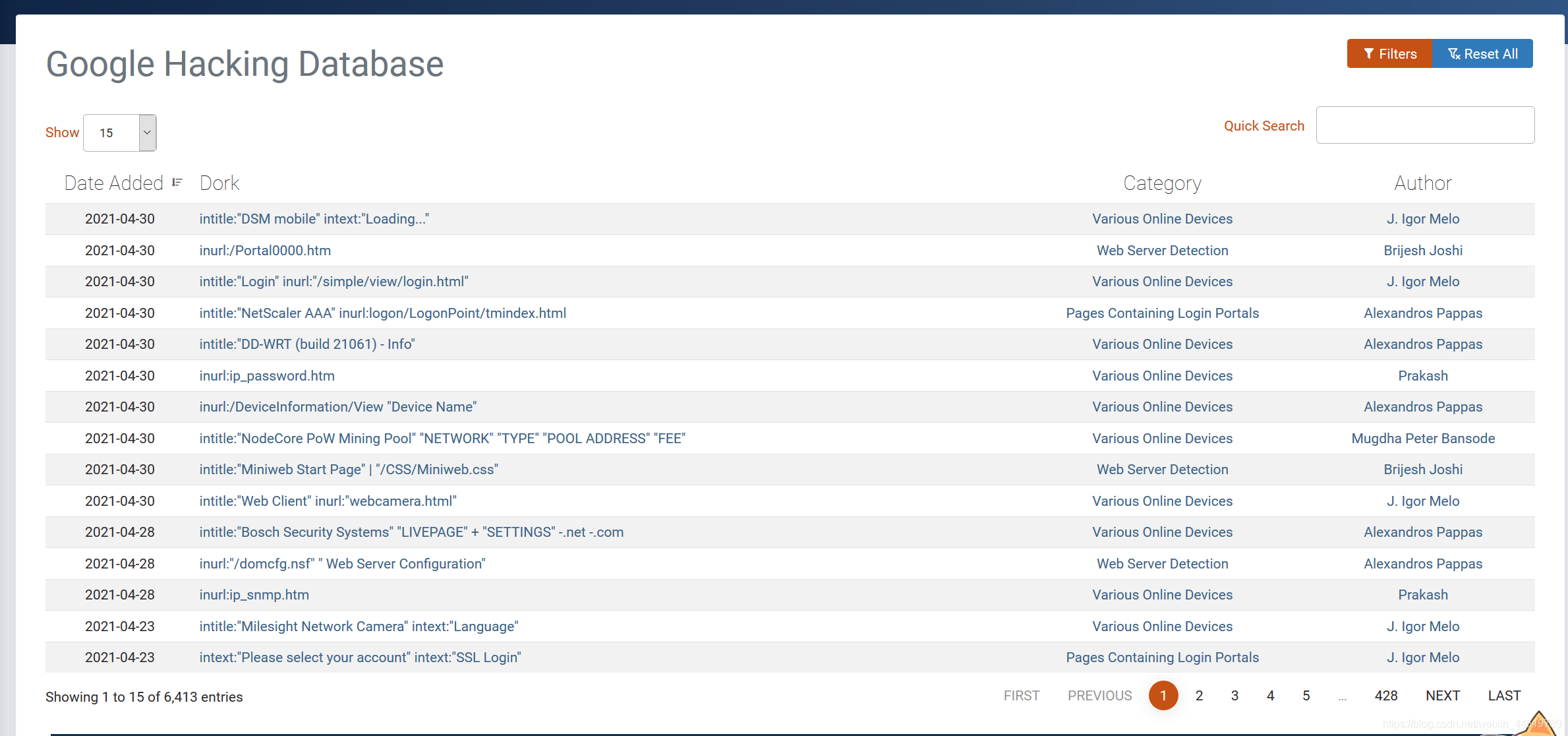Go to page 5 of results
1568x736 pixels.
coord(1306,696)
